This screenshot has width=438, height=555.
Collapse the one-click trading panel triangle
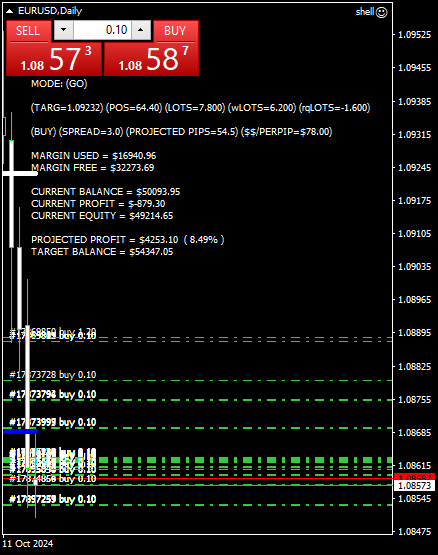(x=10, y=11)
